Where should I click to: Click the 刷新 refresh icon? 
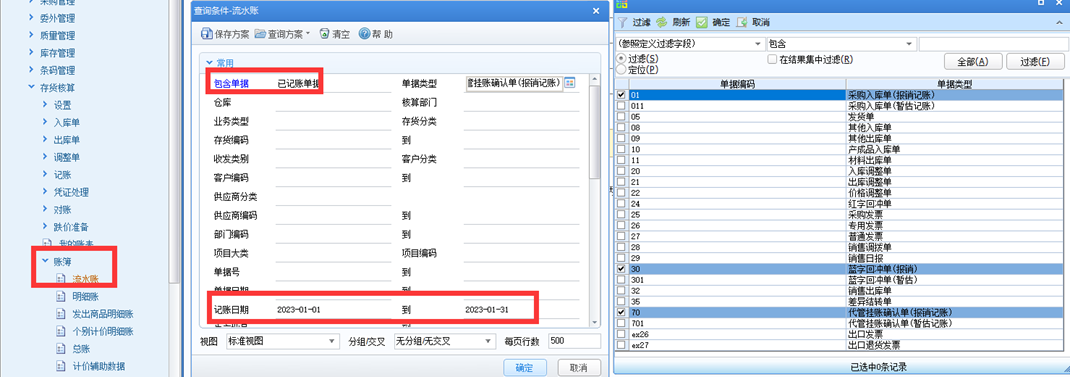click(661, 22)
